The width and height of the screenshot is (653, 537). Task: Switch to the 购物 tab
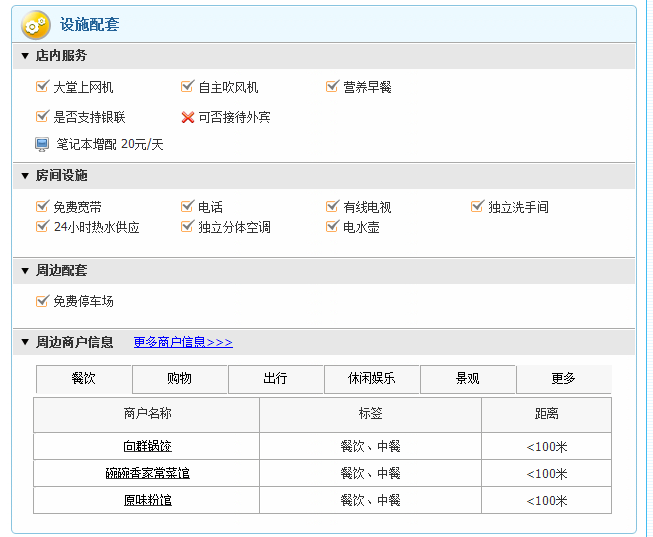click(x=180, y=379)
